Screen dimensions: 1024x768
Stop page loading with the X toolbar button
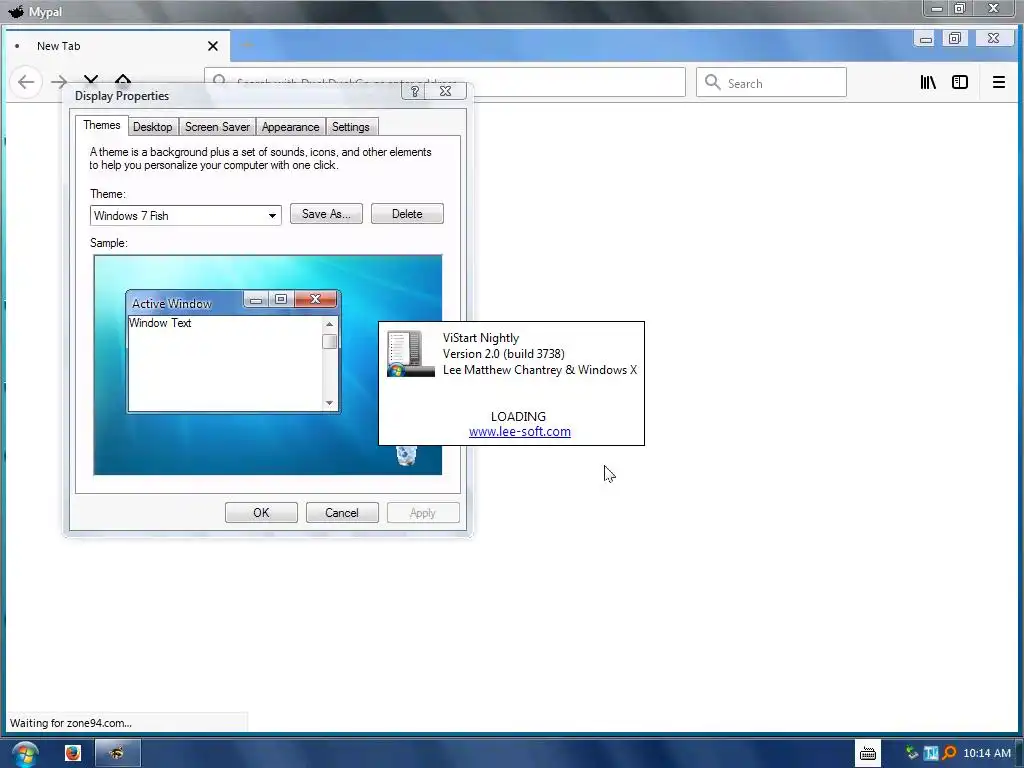pyautogui.click(x=91, y=80)
